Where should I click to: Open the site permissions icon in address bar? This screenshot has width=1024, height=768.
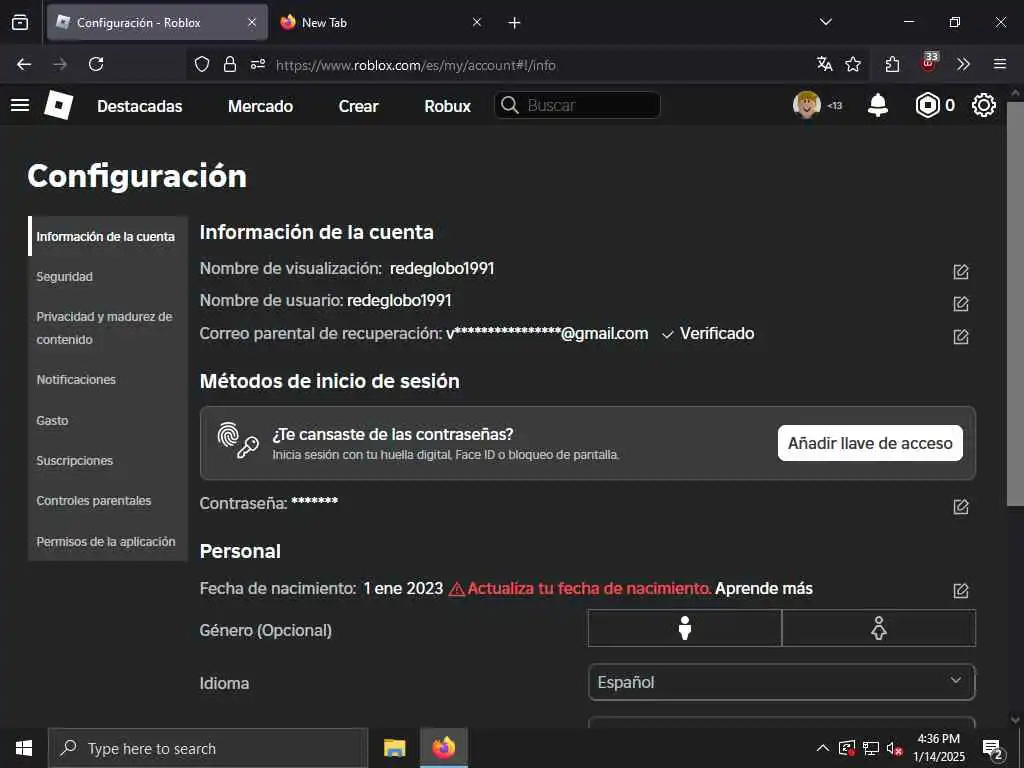coord(258,64)
